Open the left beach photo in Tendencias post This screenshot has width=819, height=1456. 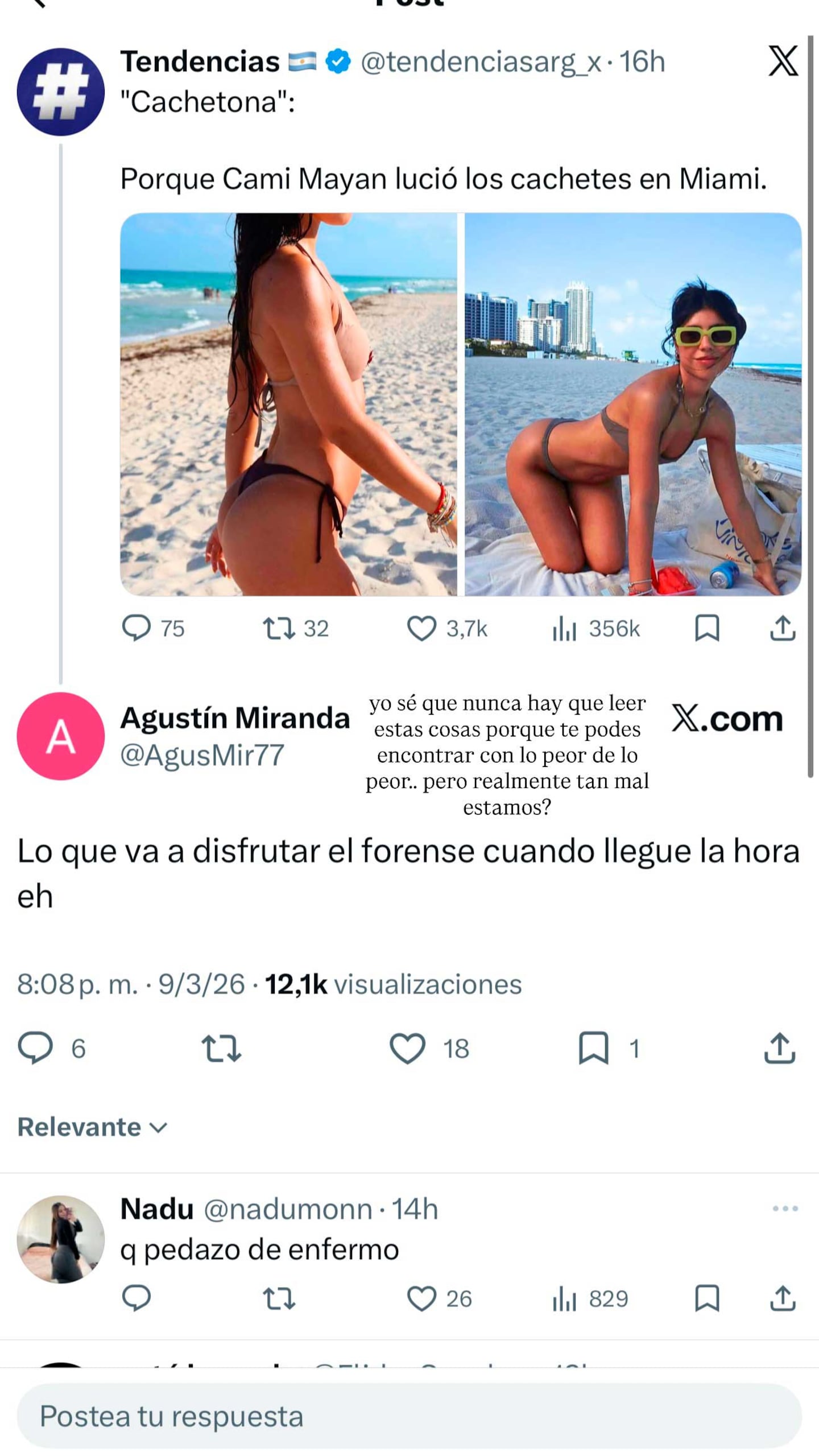288,405
